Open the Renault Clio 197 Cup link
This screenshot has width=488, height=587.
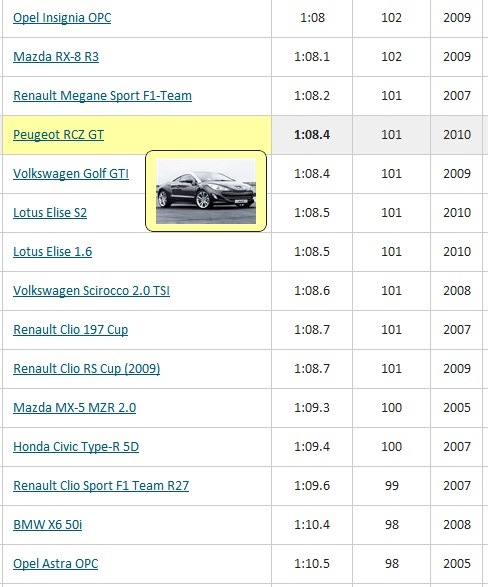click(71, 329)
